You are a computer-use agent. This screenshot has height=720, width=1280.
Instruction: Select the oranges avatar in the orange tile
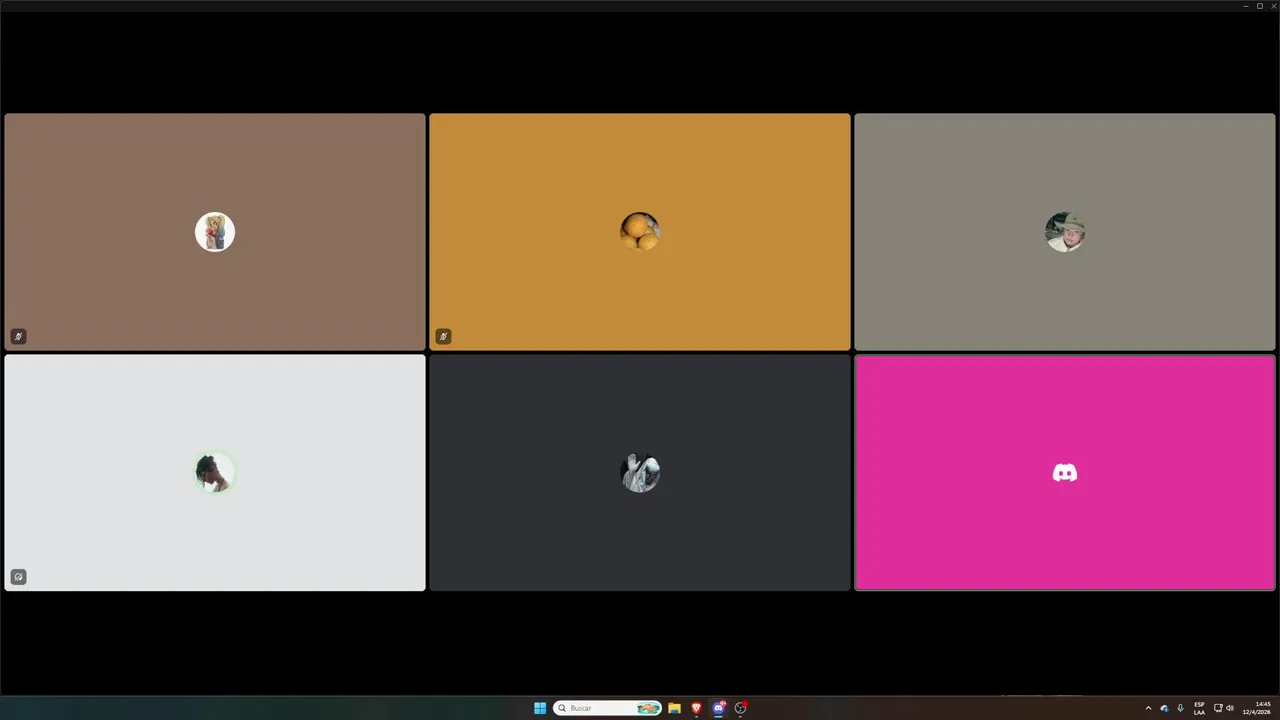[640, 232]
